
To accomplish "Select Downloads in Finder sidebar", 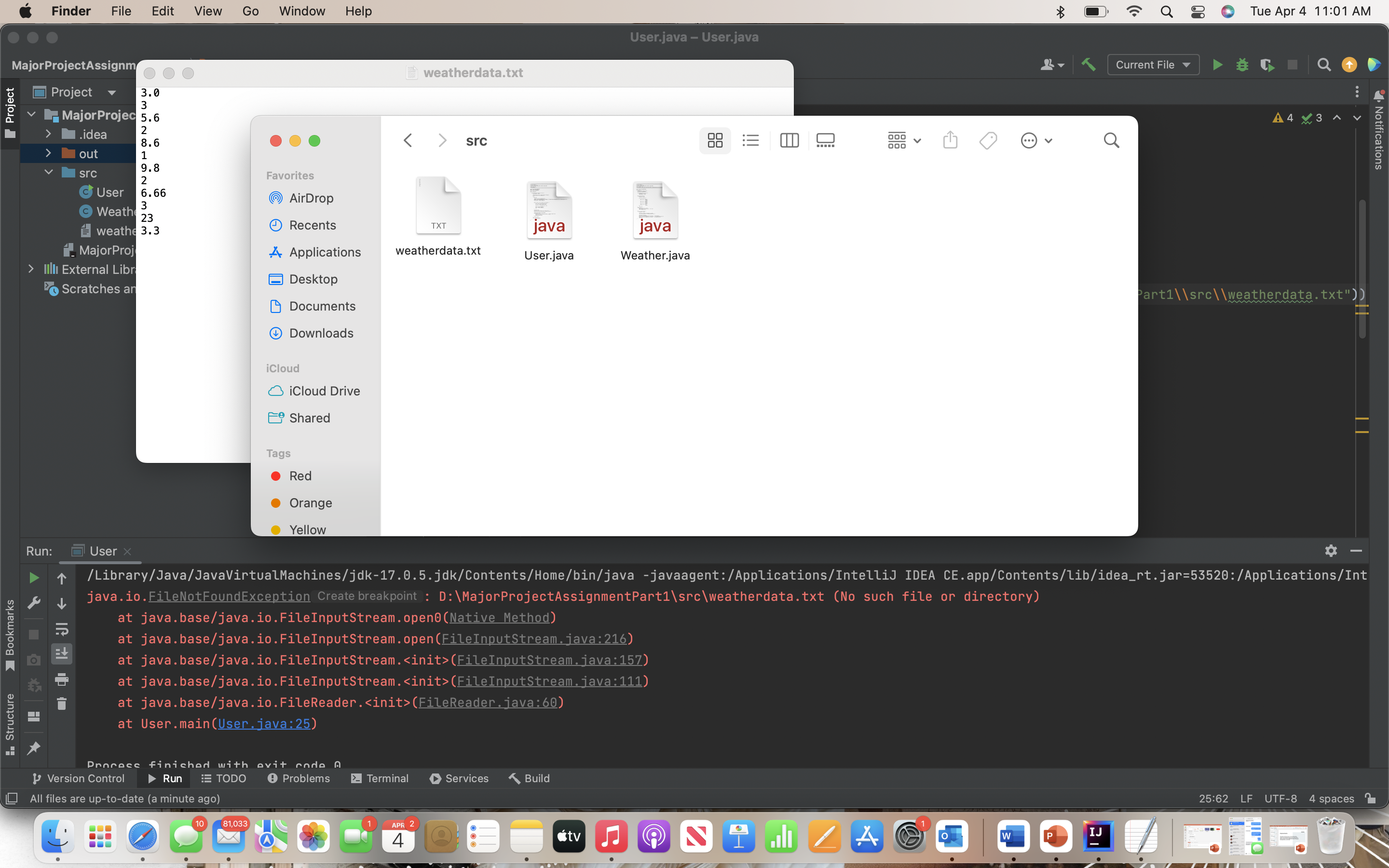I will tap(321, 333).
